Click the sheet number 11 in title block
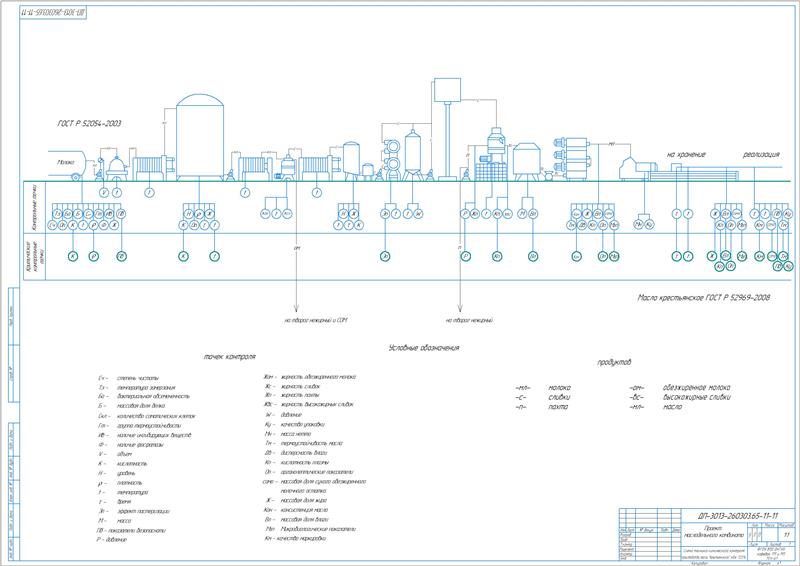 pyautogui.click(x=786, y=534)
